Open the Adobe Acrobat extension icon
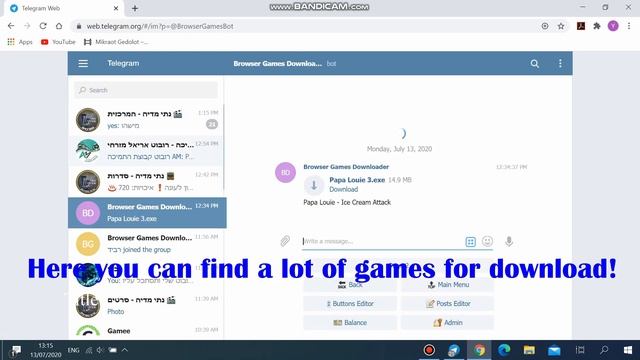 click(581, 26)
